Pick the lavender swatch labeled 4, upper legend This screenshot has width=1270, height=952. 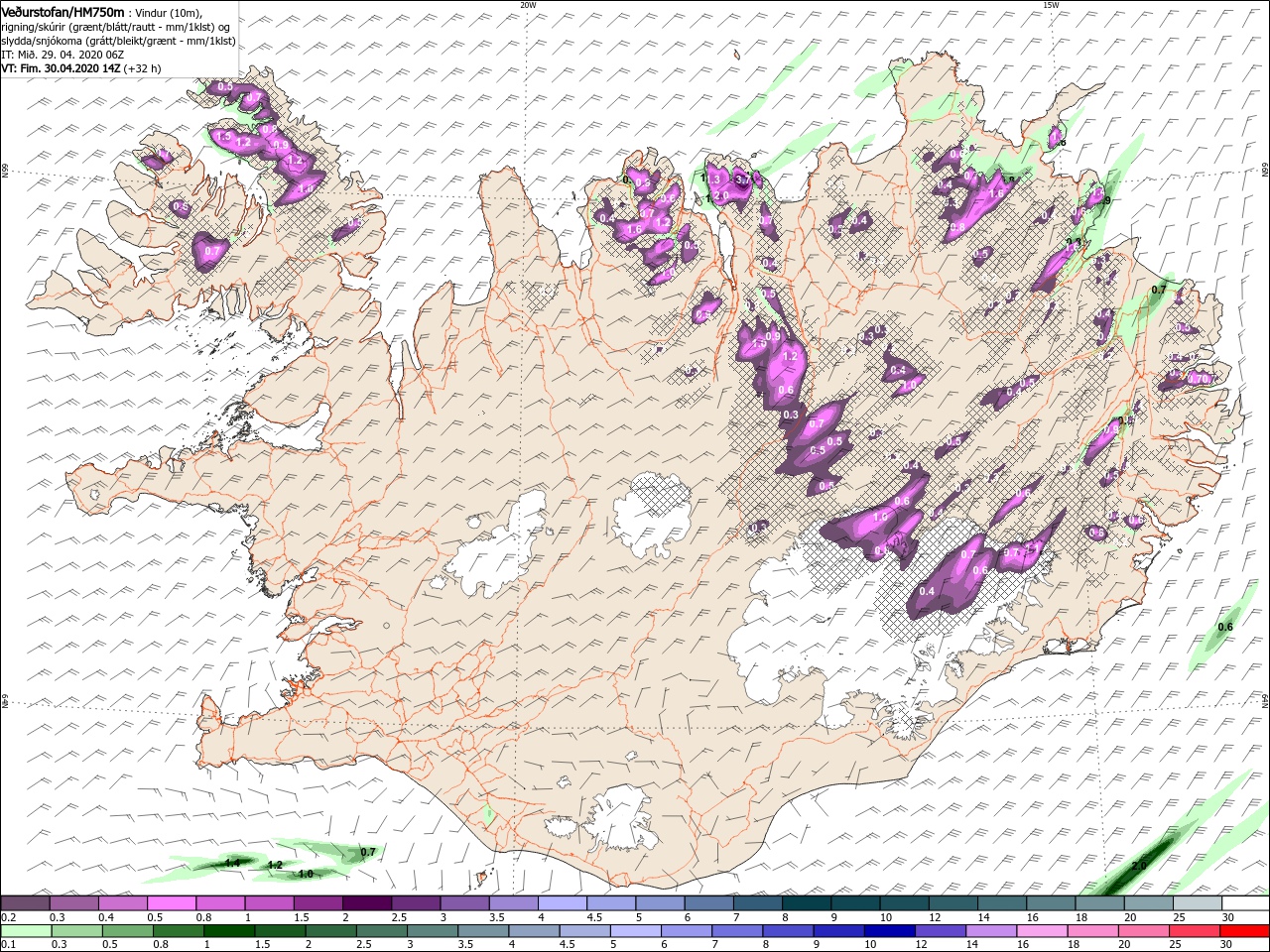562,904
